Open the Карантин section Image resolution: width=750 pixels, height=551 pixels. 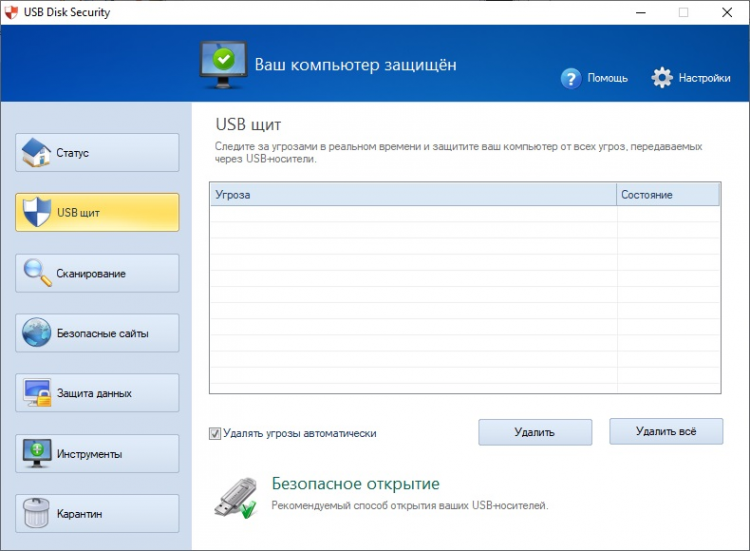tap(97, 514)
